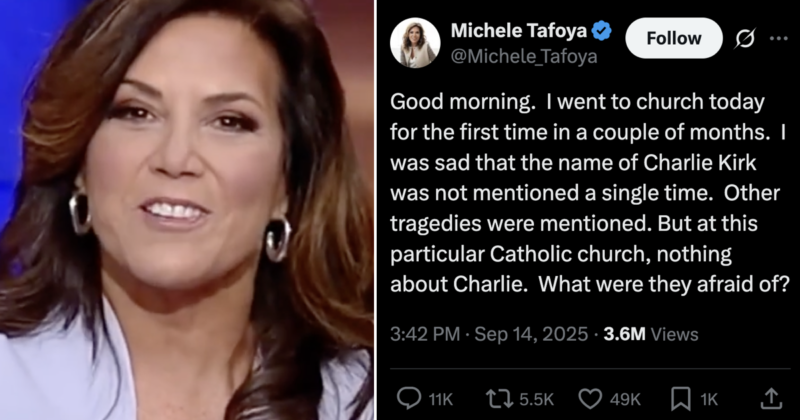The height and width of the screenshot is (420, 800).
Task: Open the three-dot more options menu
Action: point(779,38)
